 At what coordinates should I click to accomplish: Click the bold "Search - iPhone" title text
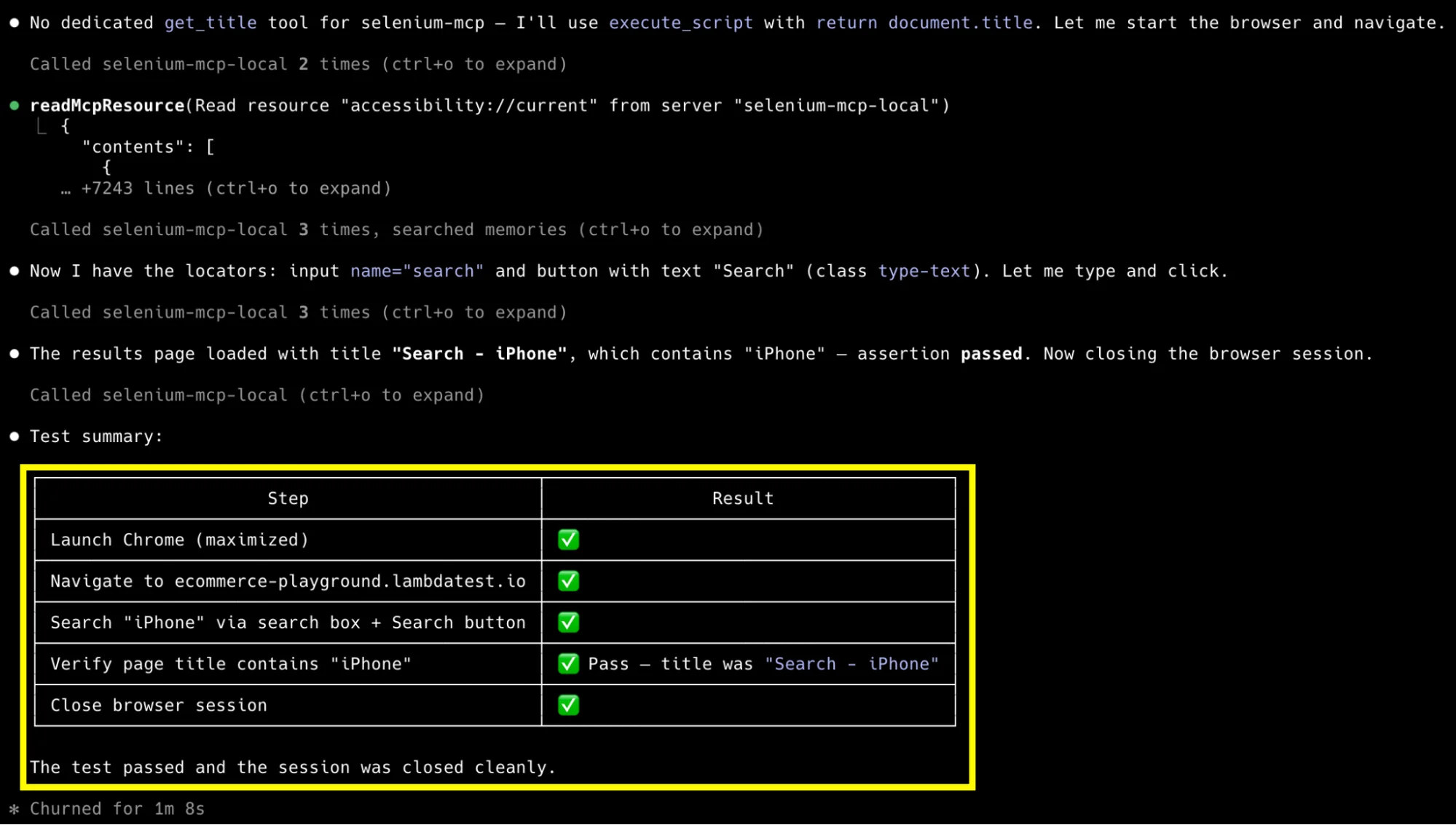tap(479, 354)
